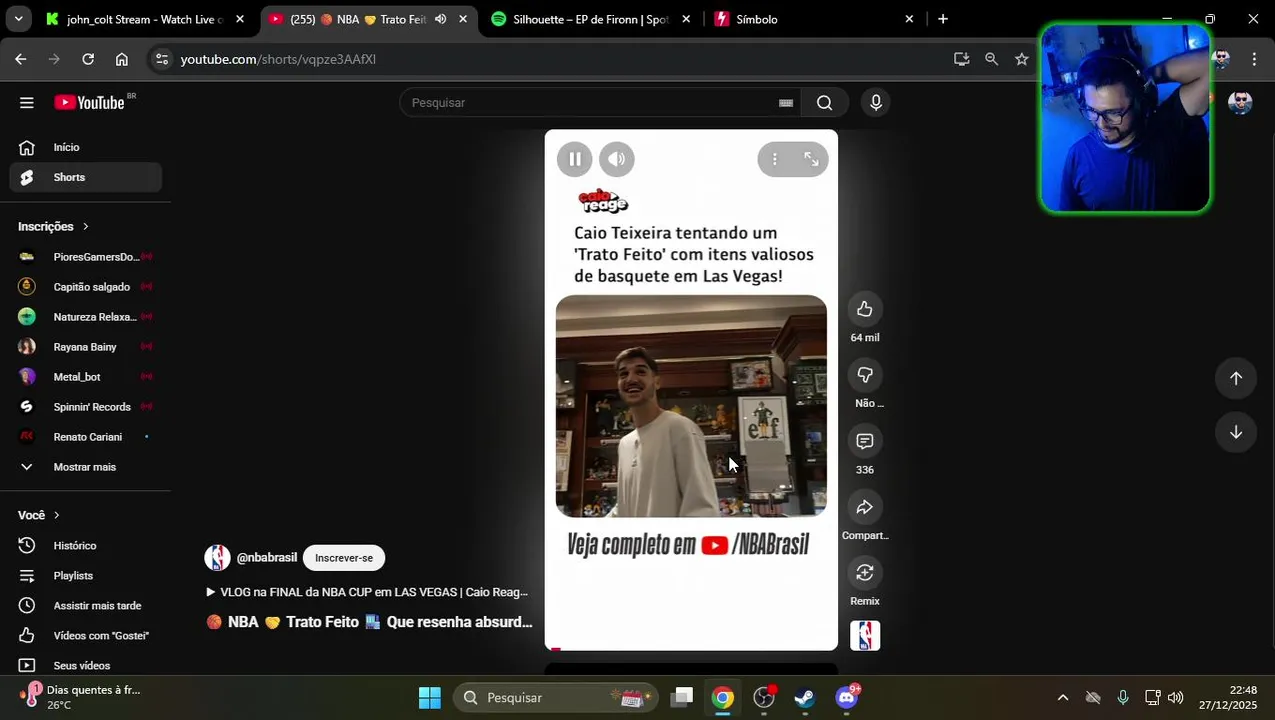Subscribe with the Inscrever-se button

click(x=344, y=558)
